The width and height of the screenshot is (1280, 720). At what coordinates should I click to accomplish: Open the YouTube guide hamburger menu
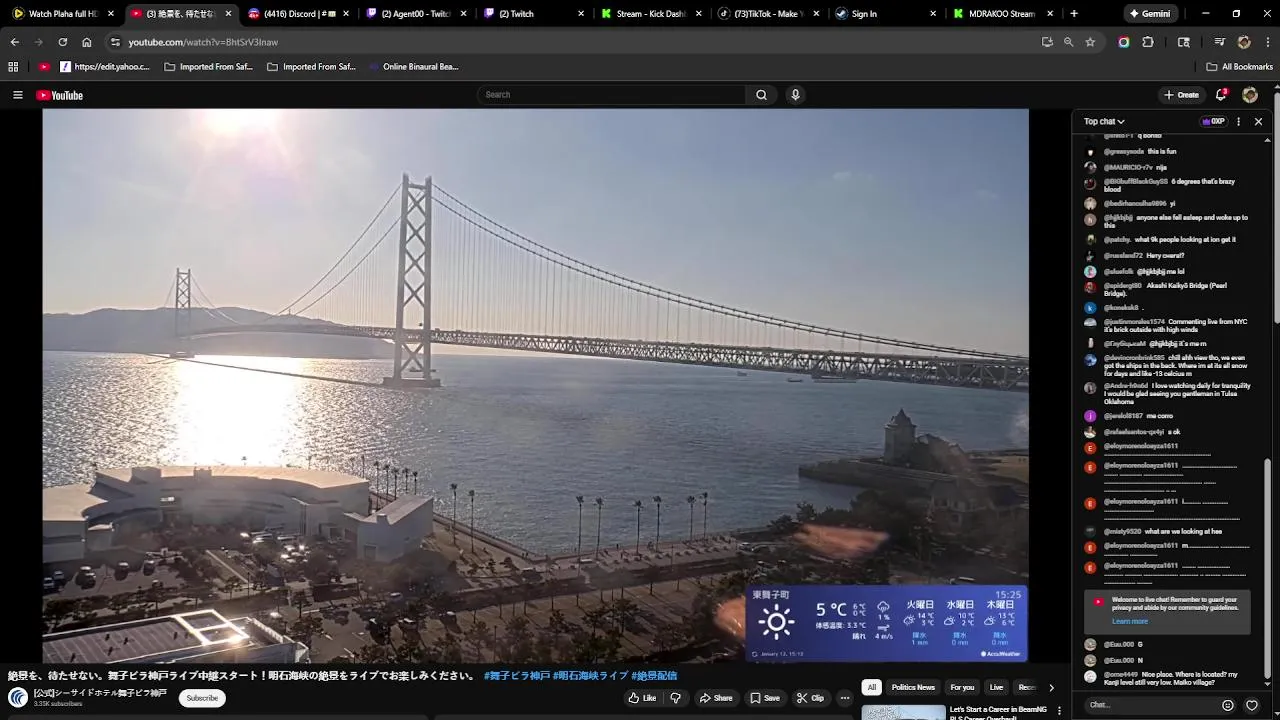pyautogui.click(x=17, y=95)
